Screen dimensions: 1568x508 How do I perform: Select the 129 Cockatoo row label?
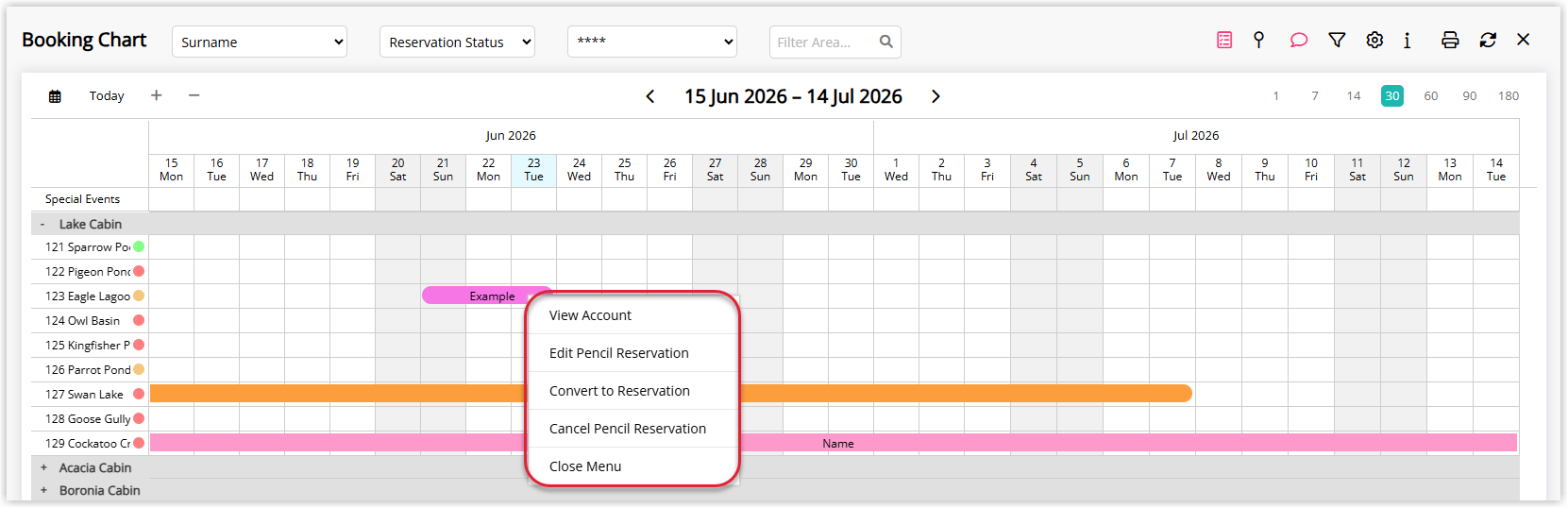(87, 443)
